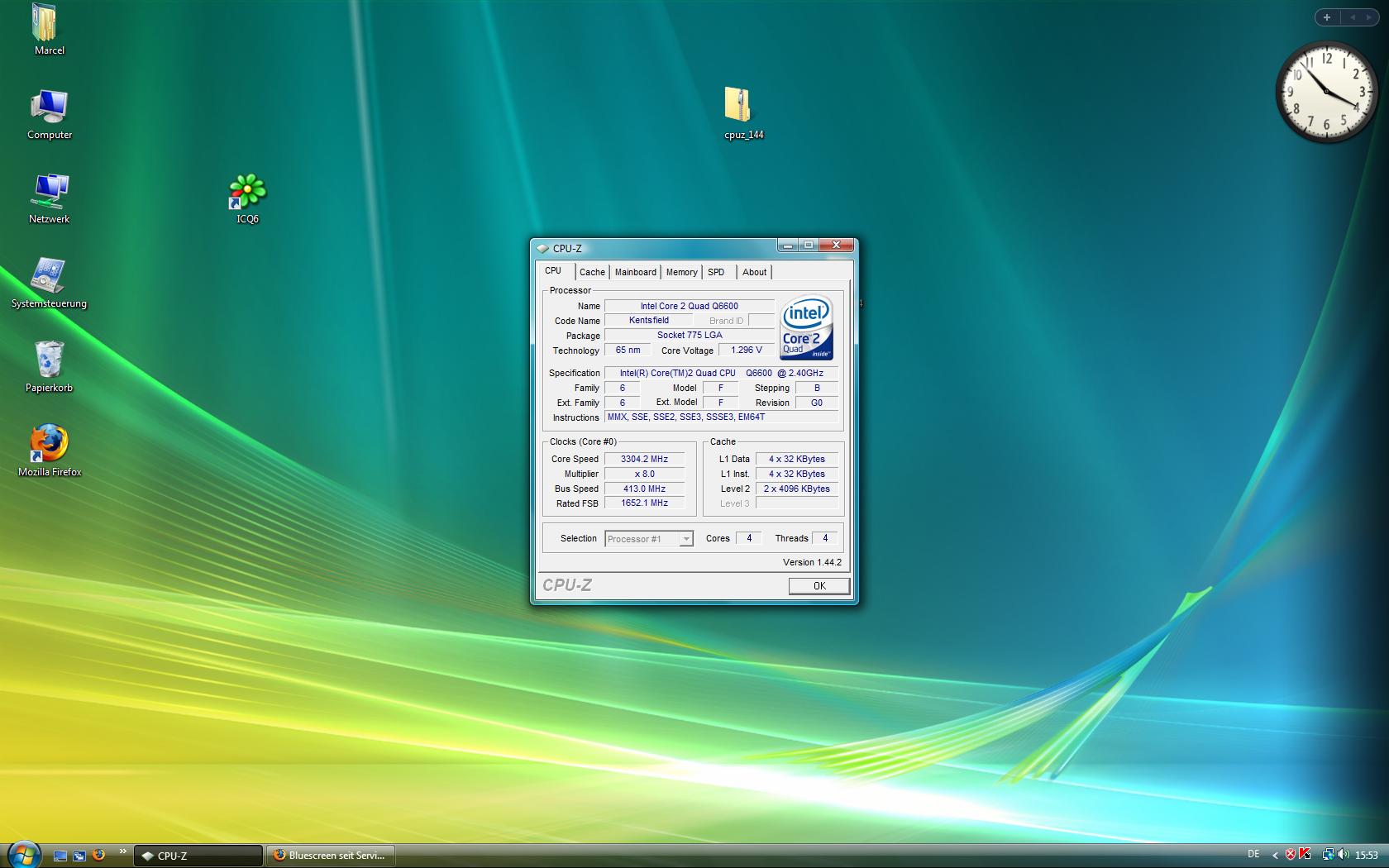Select the Papierkorb recycle bin icon

49,360
